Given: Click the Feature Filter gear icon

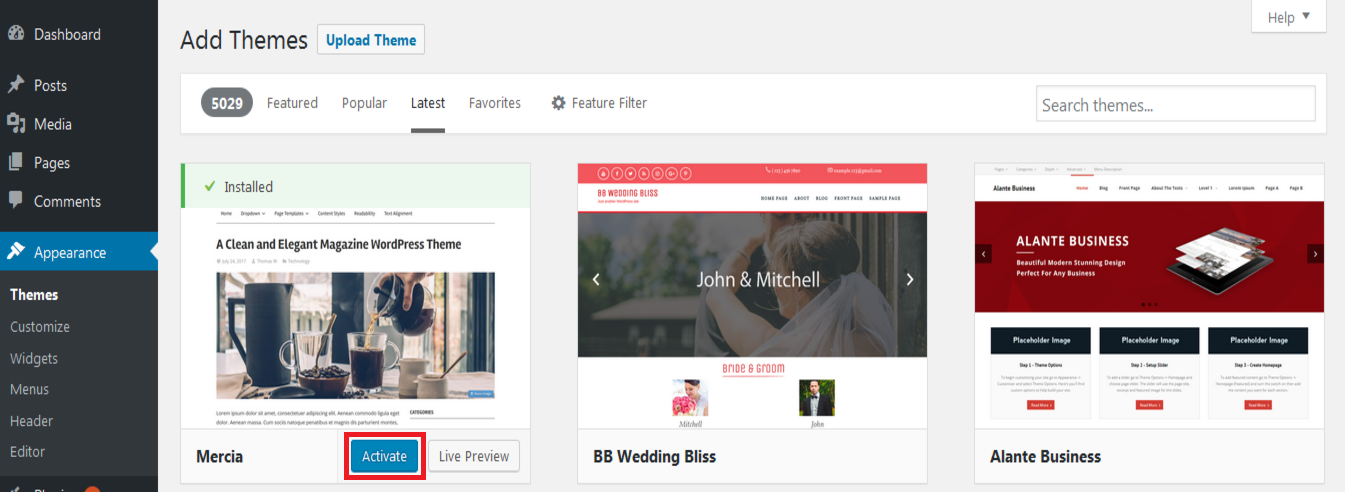Looking at the screenshot, I should 559,103.
